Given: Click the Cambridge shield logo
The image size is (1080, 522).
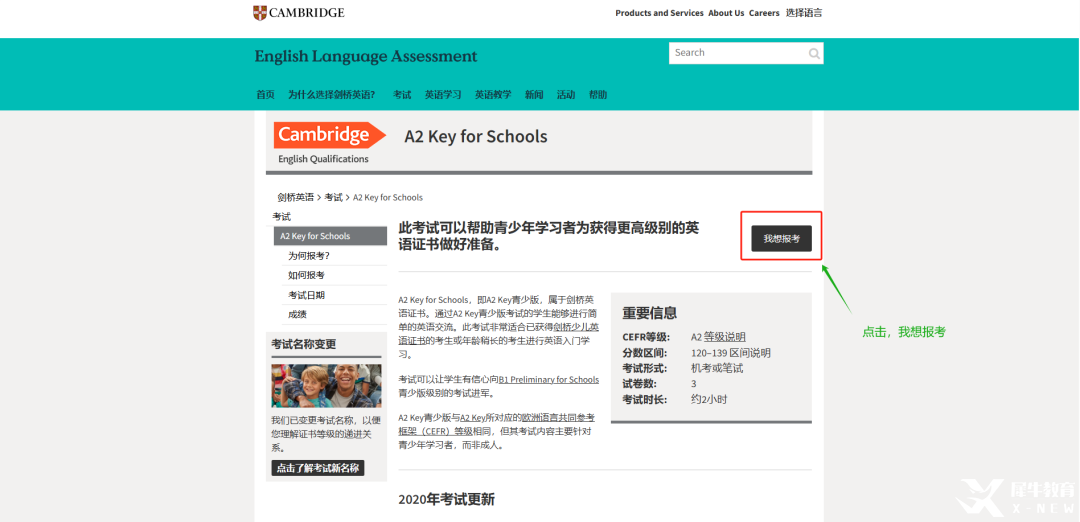Looking at the screenshot, I should click(x=260, y=12).
